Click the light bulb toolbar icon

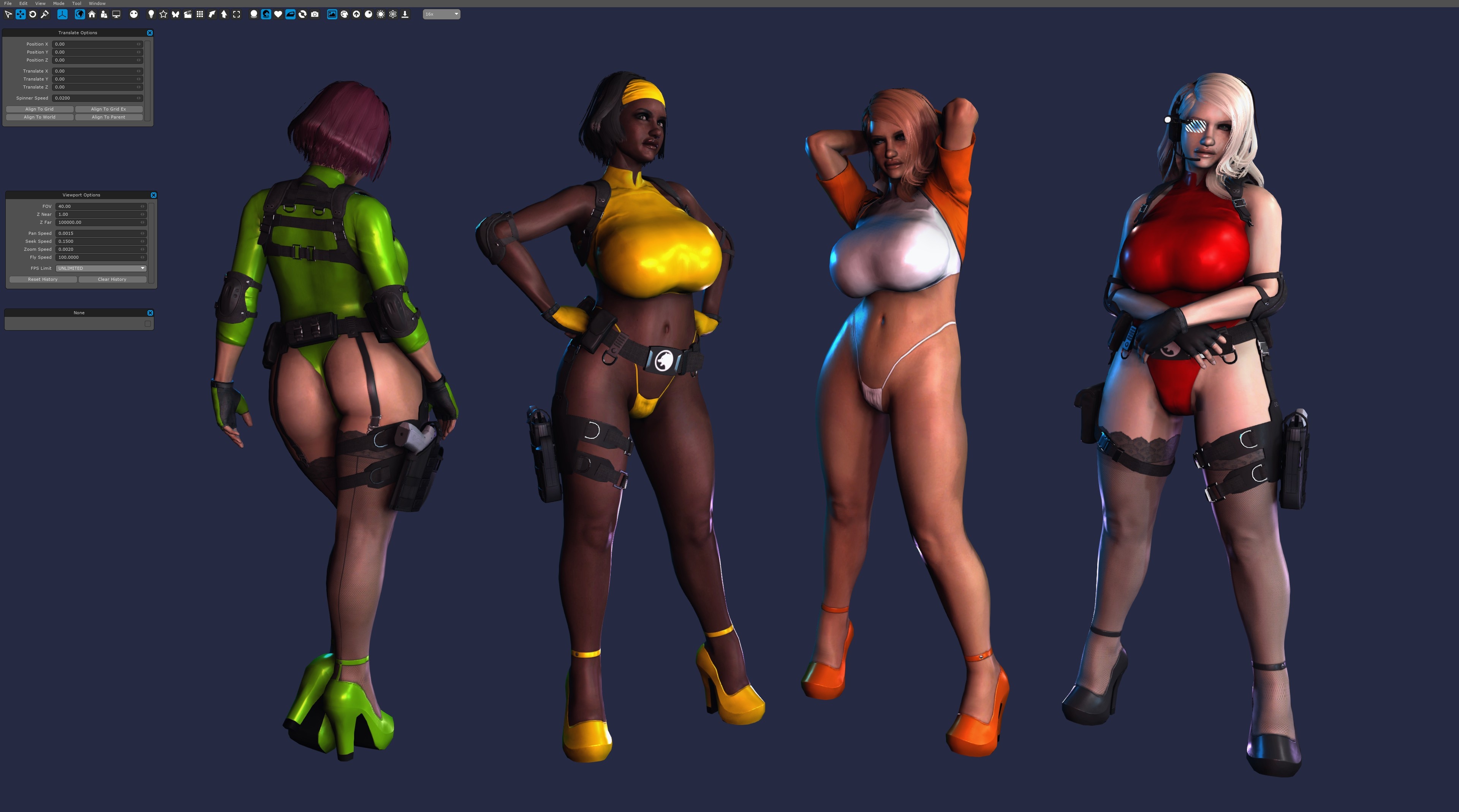click(x=151, y=14)
